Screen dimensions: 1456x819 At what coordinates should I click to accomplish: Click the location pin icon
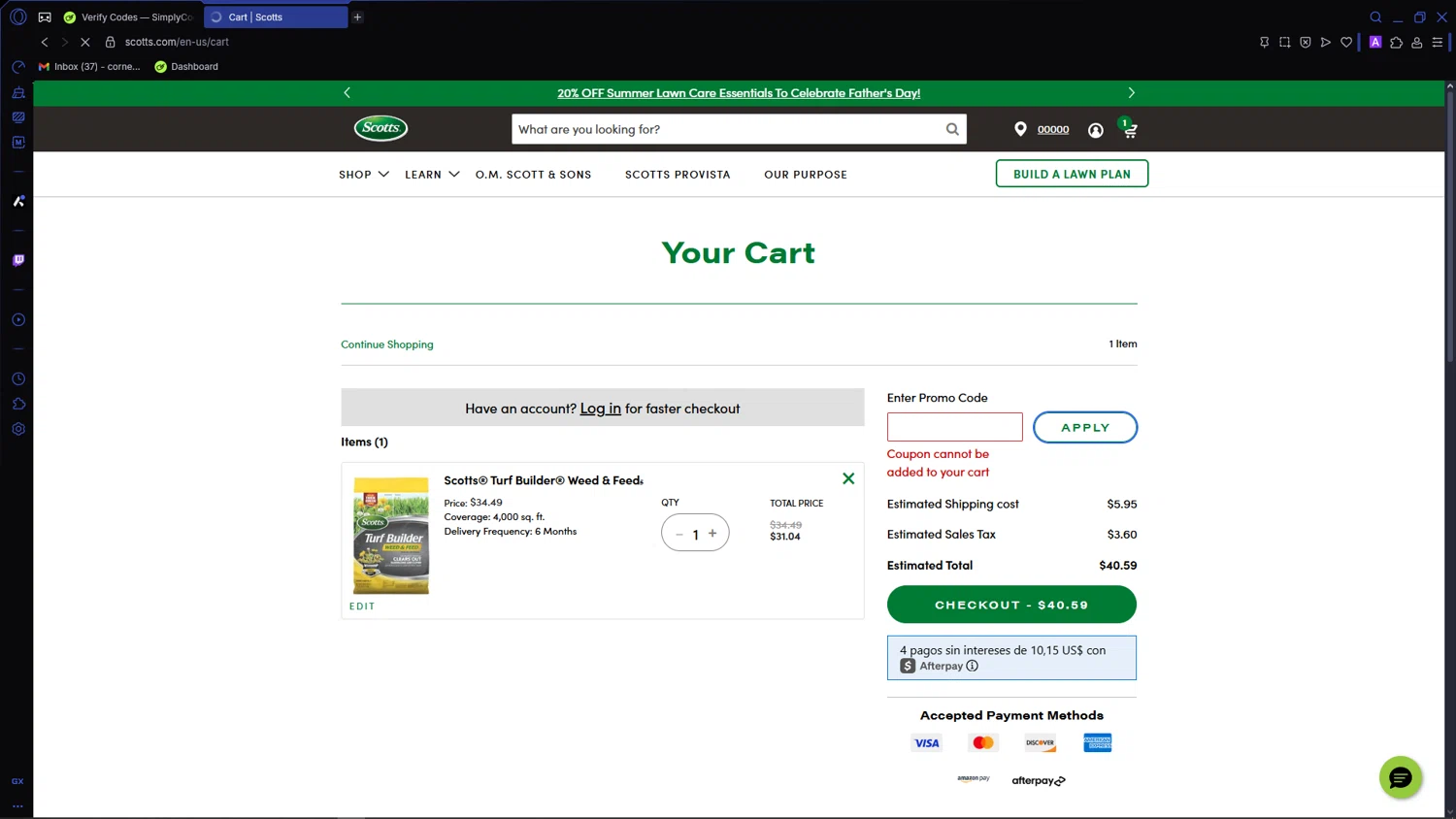click(x=1020, y=129)
